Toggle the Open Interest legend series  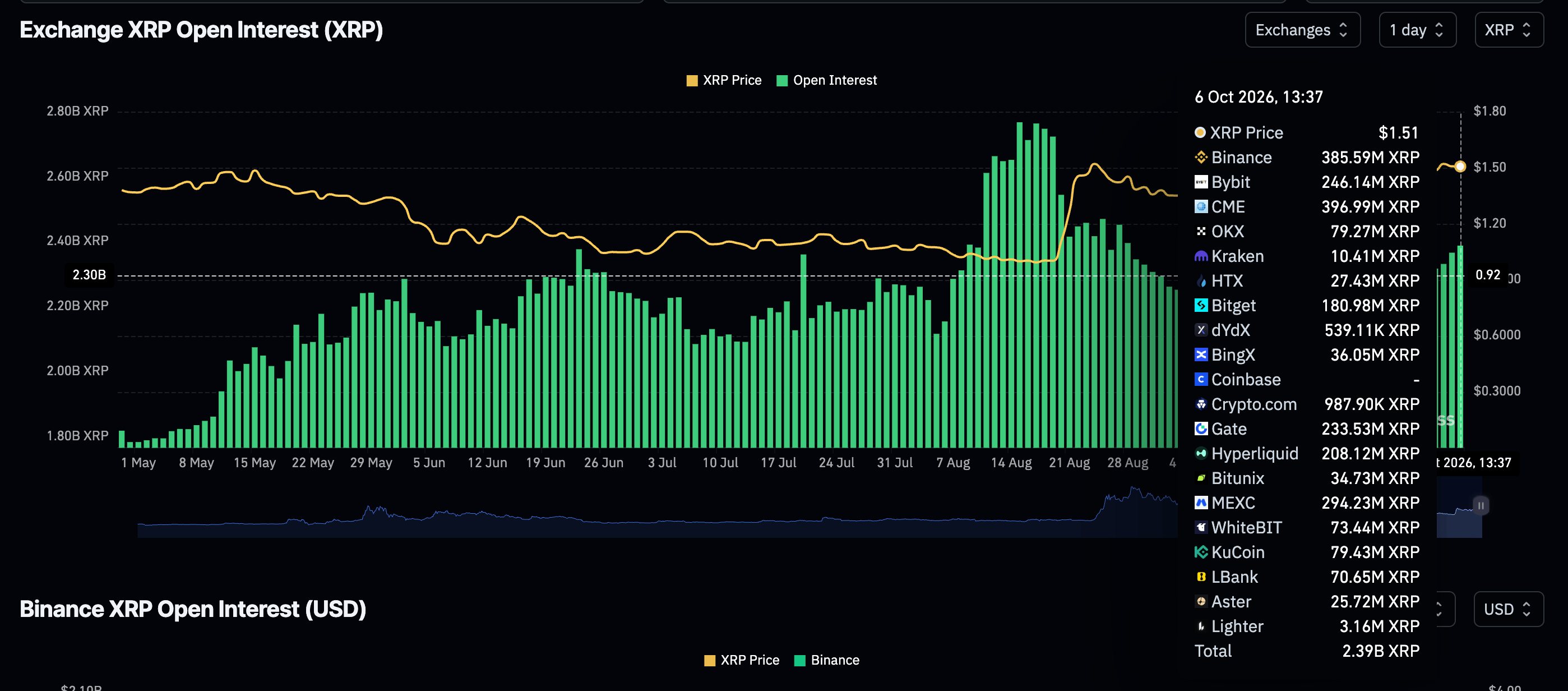[827, 80]
